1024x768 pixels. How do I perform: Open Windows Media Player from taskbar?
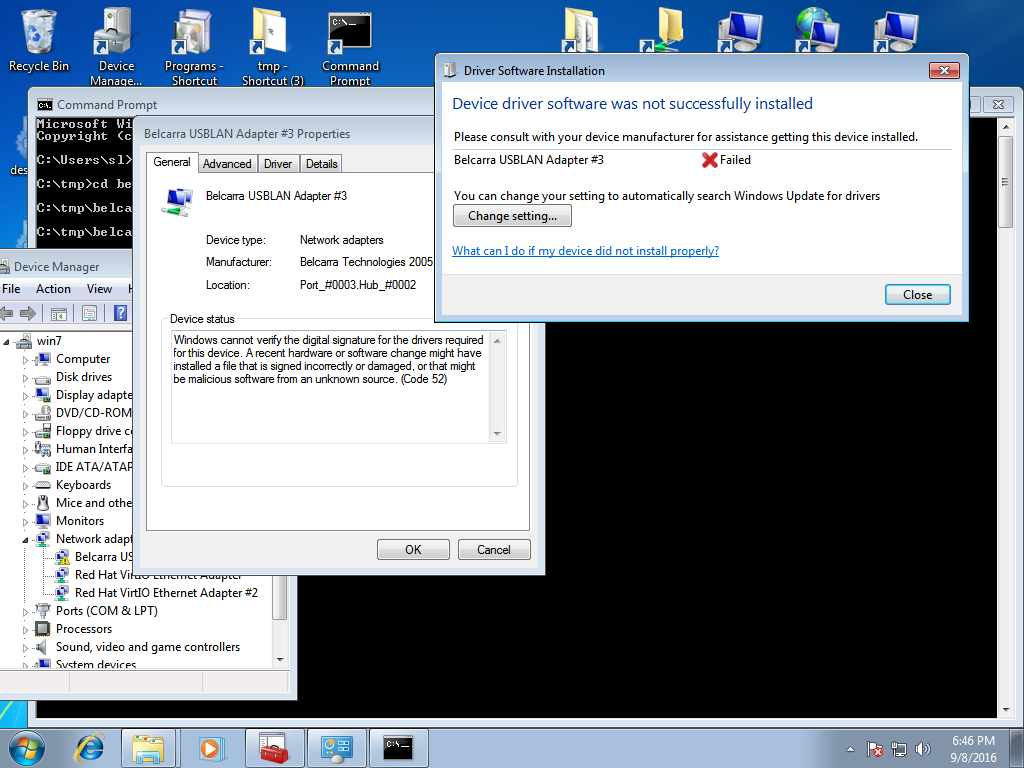(210, 748)
